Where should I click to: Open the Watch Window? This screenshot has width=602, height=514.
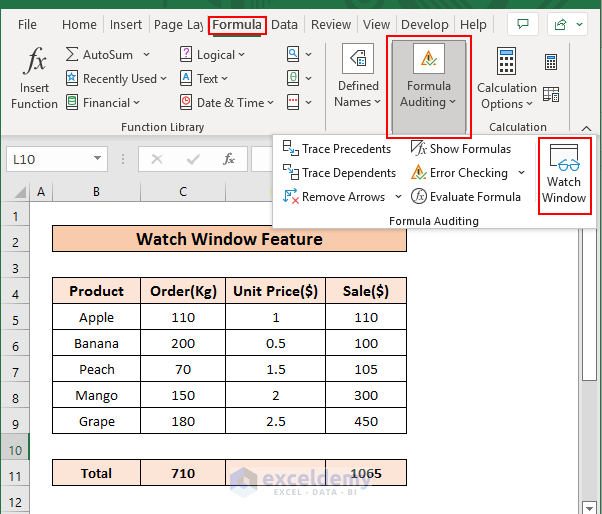tap(564, 175)
